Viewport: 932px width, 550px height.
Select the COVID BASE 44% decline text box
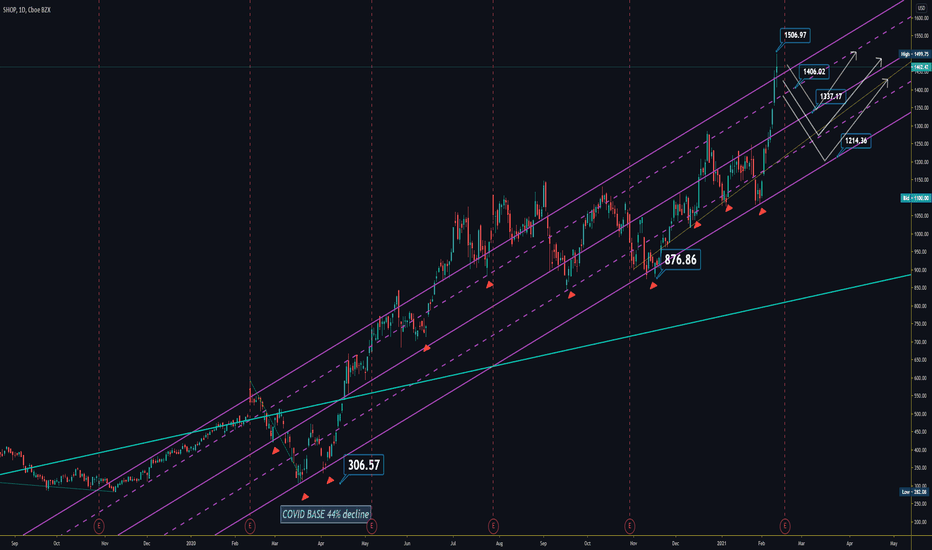(325, 514)
